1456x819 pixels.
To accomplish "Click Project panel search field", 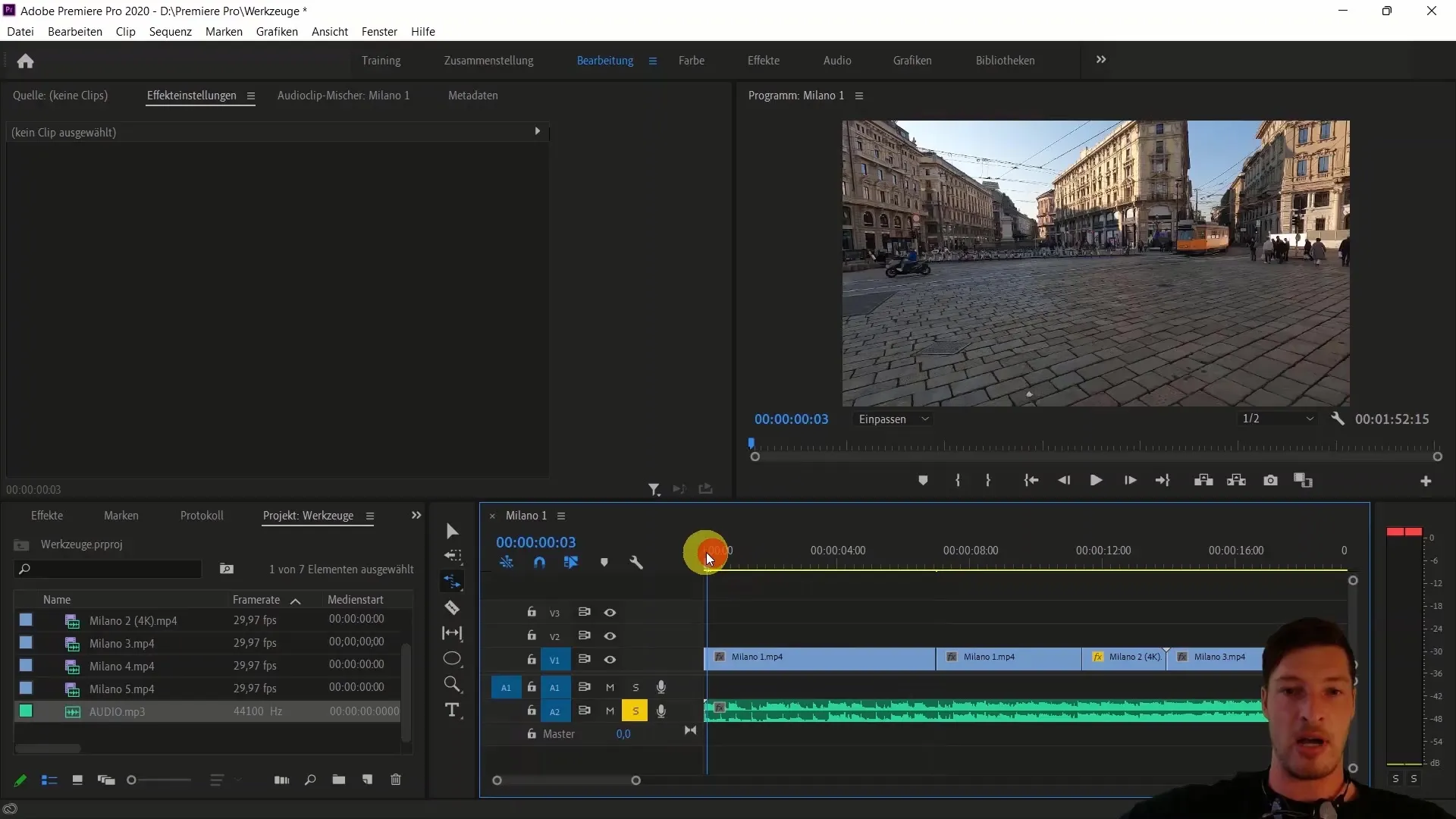I will click(108, 569).
